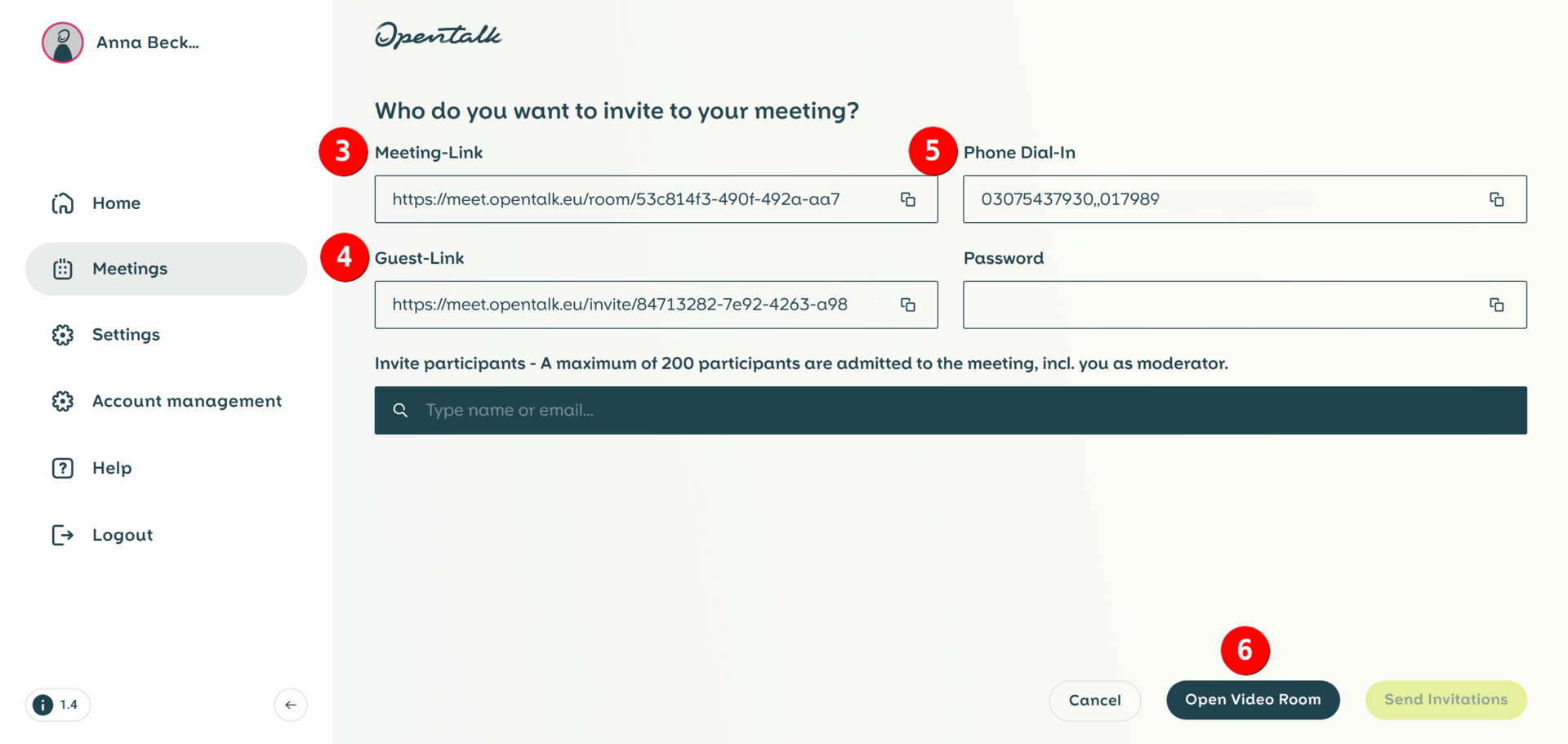
Task: Click the search magnifier in the participant bar
Action: (400, 409)
